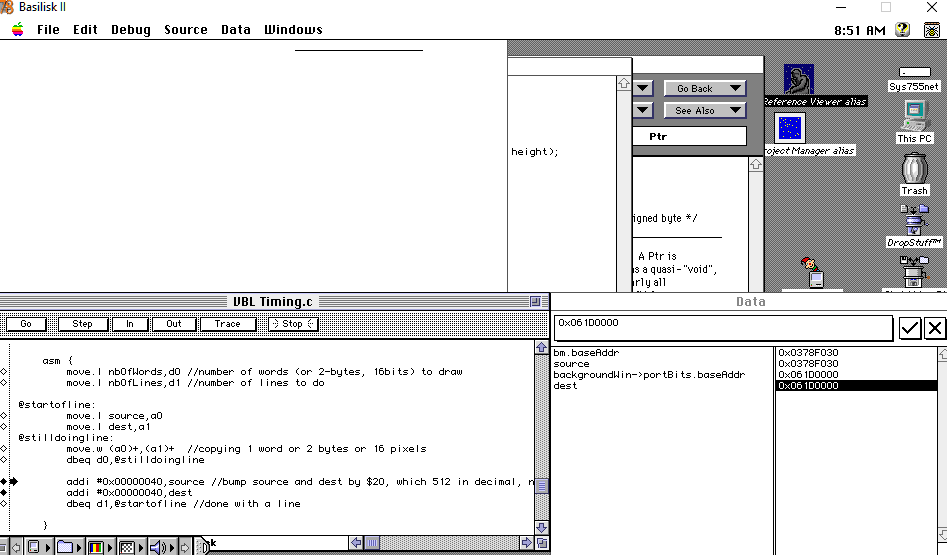The width and height of the screenshot is (947, 555).
Task: Expand the folder Control Strip module arrow
Action: click(x=79, y=547)
